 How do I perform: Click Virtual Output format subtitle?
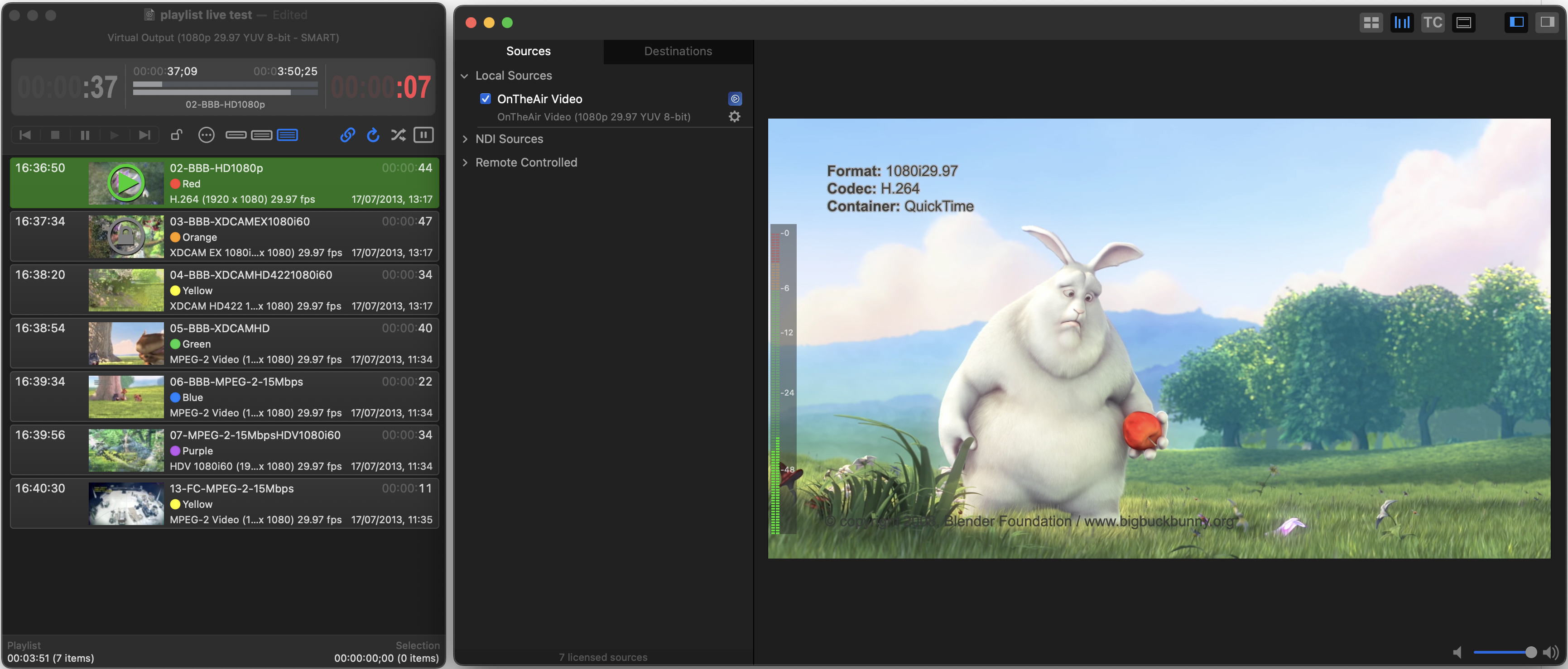tap(223, 37)
